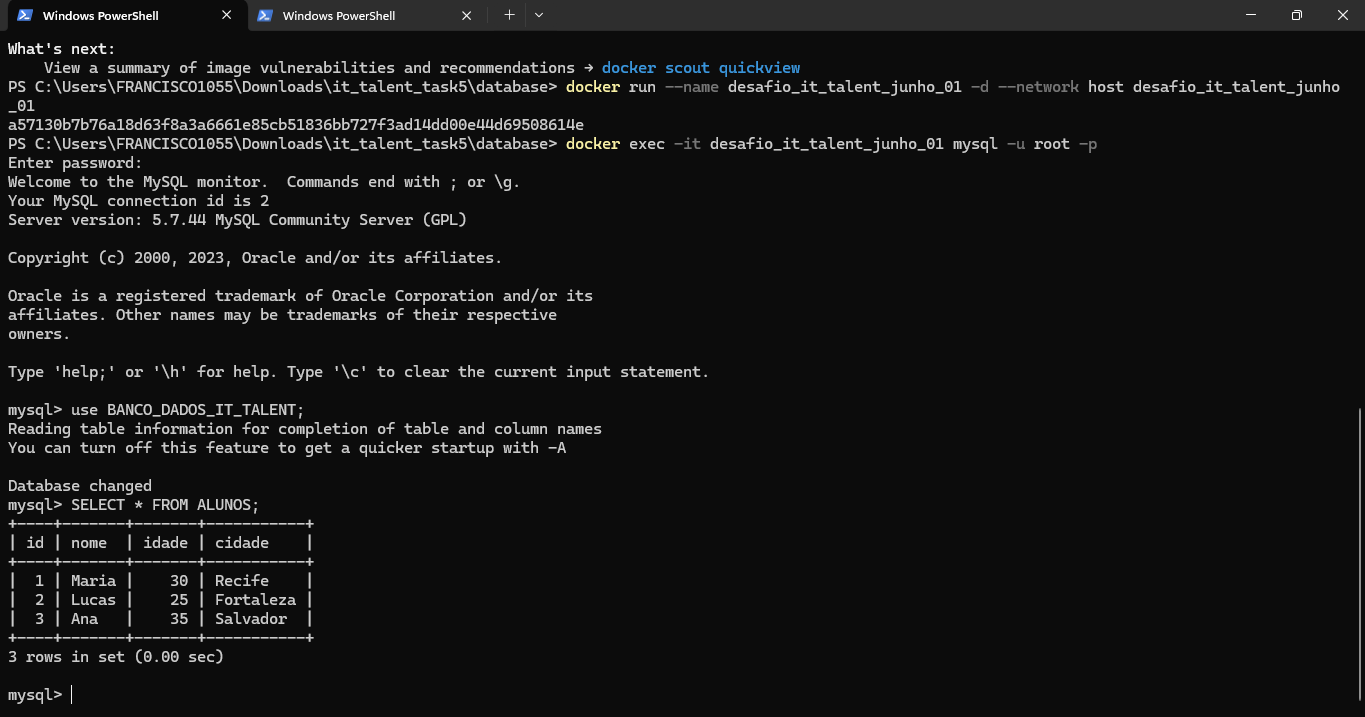Screen dimensions: 1365x717
Task: Click the 'Lucas' cell in results table
Action: point(93,600)
